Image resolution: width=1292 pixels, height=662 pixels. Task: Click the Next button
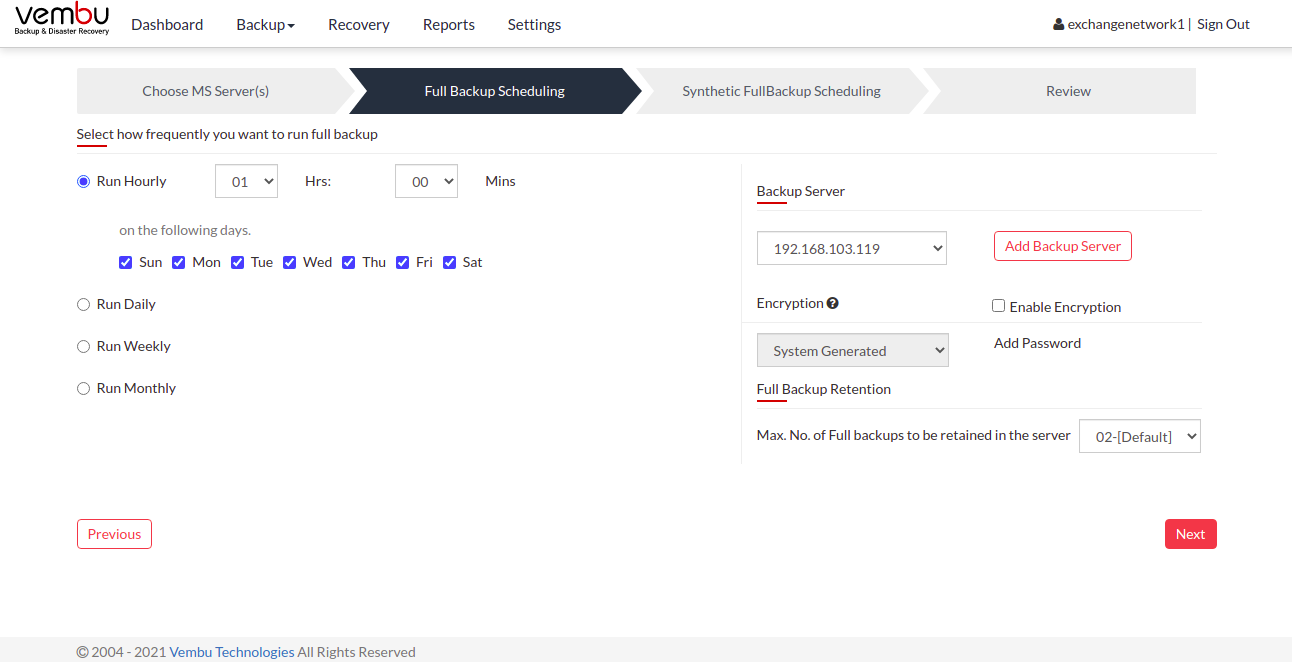tap(1190, 534)
